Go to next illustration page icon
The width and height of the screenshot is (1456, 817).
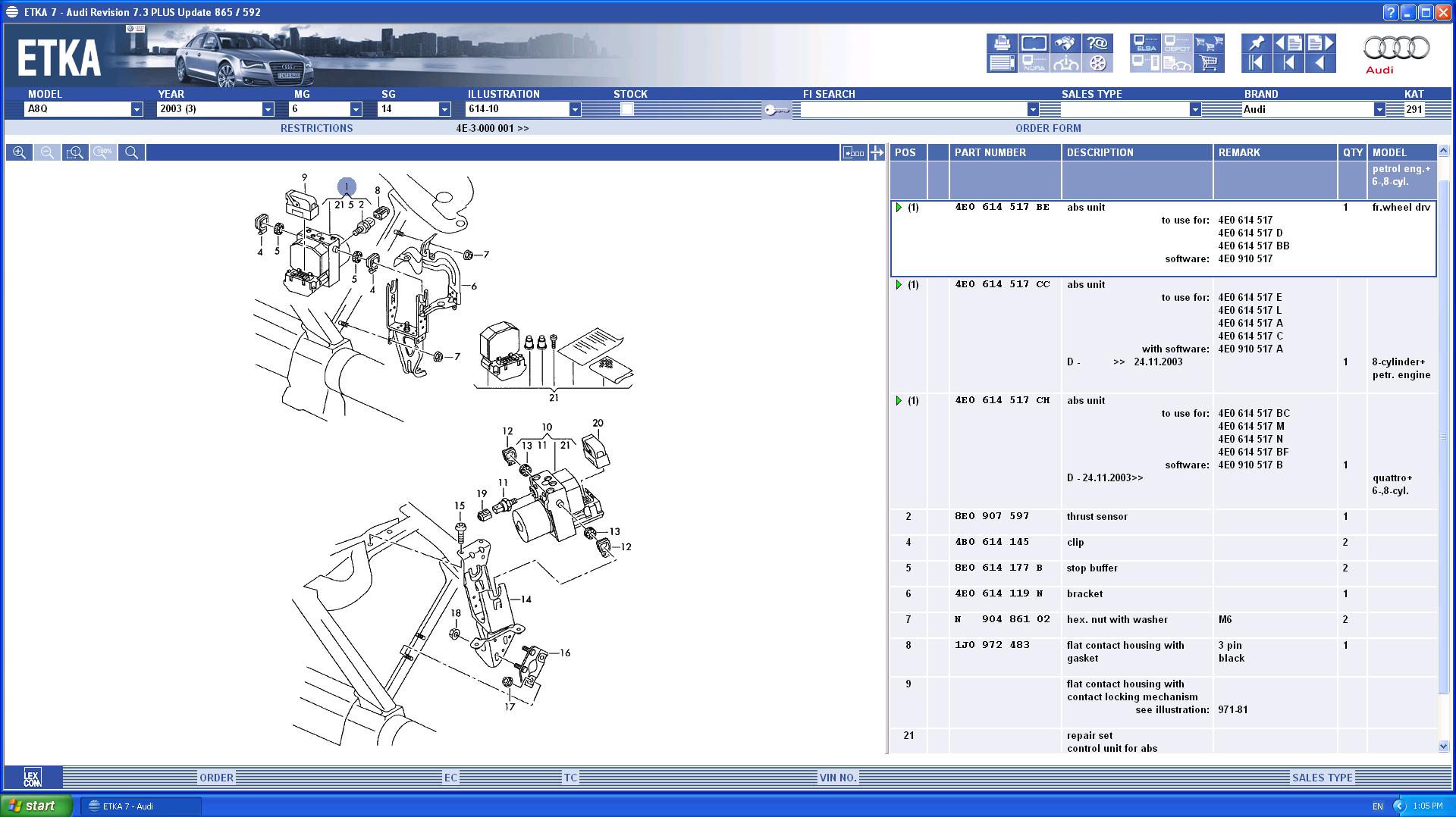[1320, 43]
